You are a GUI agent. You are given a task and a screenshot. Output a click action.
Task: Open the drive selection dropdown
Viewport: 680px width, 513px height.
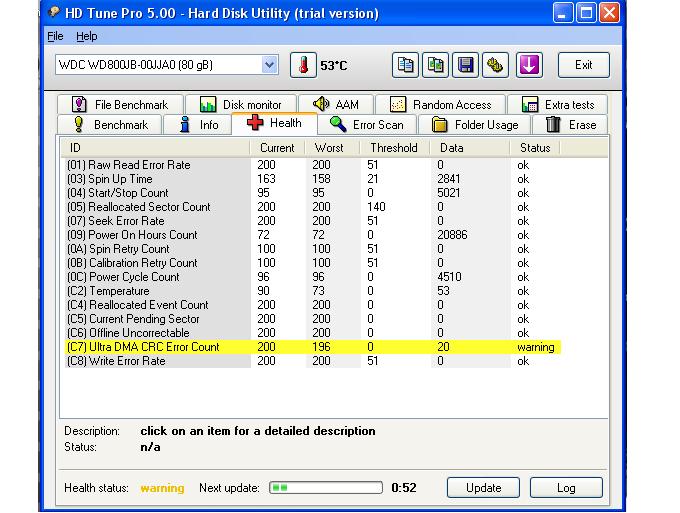coord(269,65)
